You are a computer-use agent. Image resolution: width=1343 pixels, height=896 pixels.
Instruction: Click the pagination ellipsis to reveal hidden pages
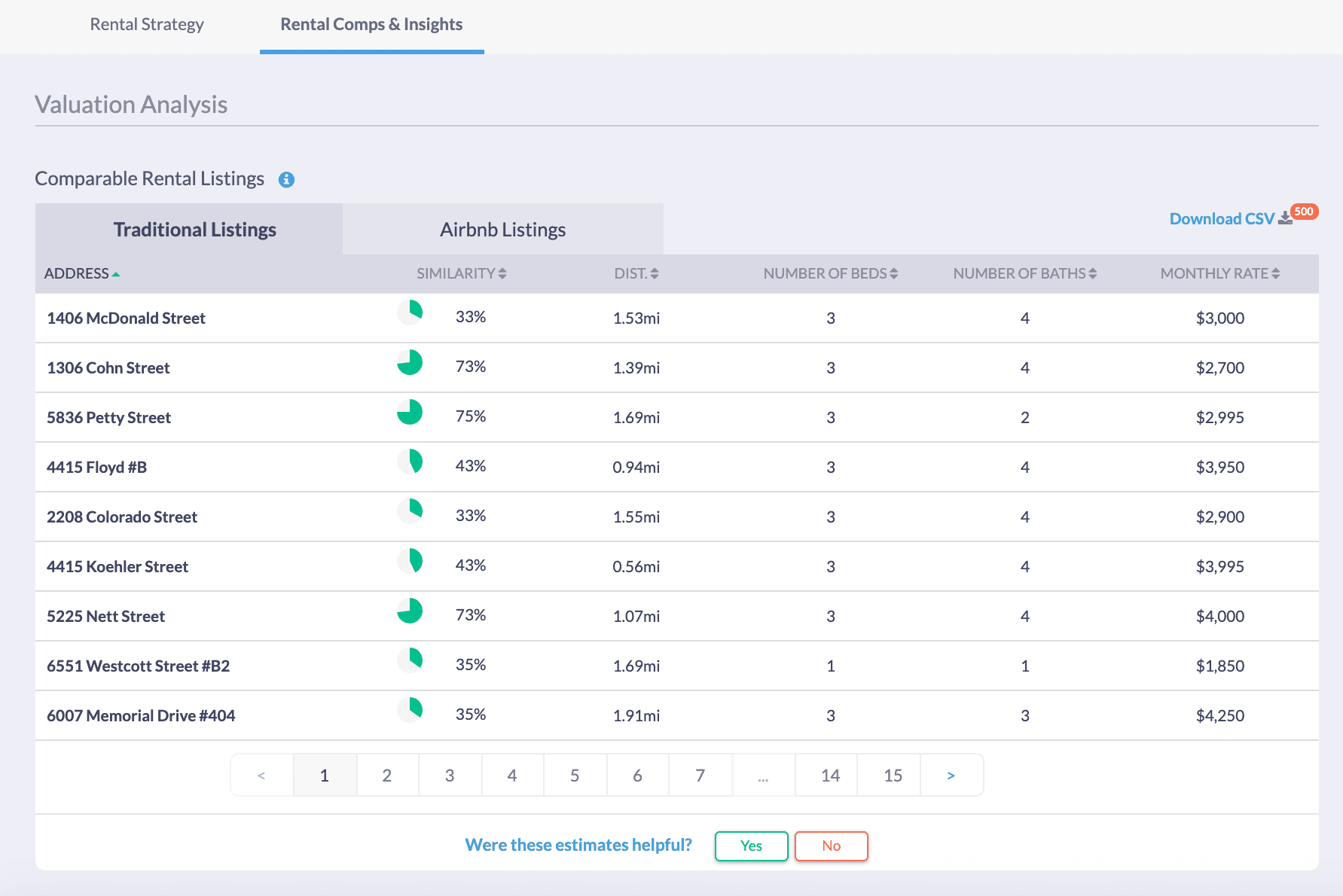tap(763, 775)
